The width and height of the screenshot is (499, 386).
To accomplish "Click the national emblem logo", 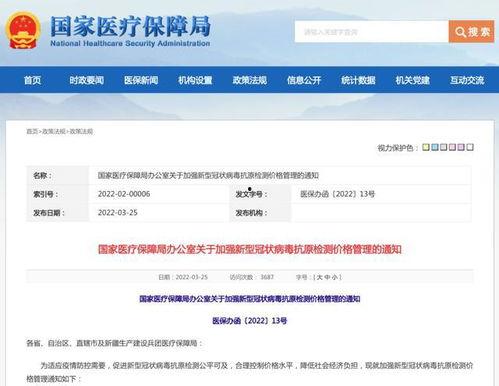I will [x=23, y=30].
